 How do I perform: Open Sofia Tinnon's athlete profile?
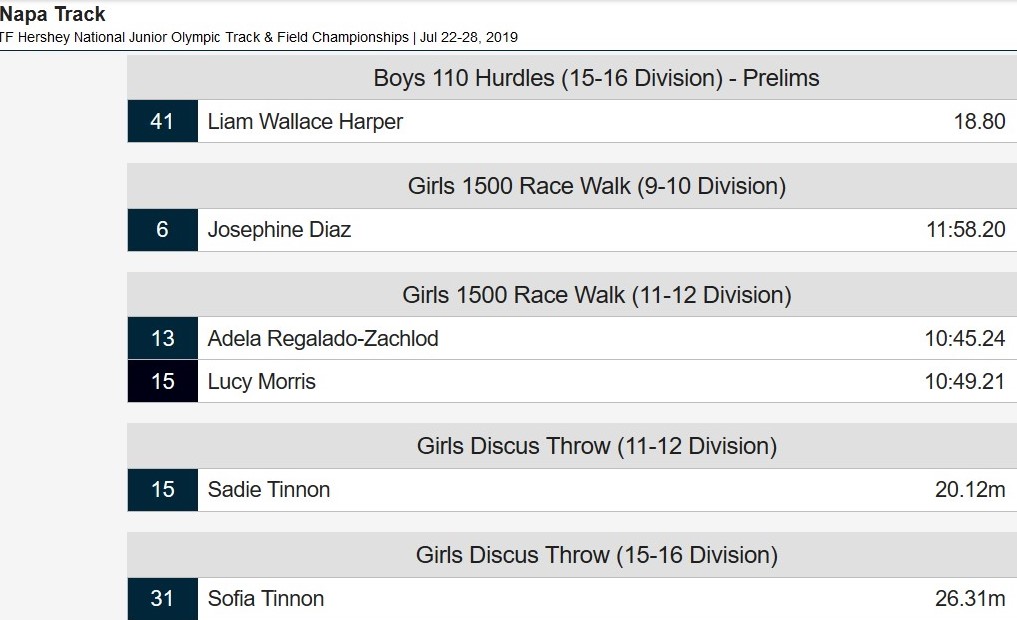click(266, 599)
